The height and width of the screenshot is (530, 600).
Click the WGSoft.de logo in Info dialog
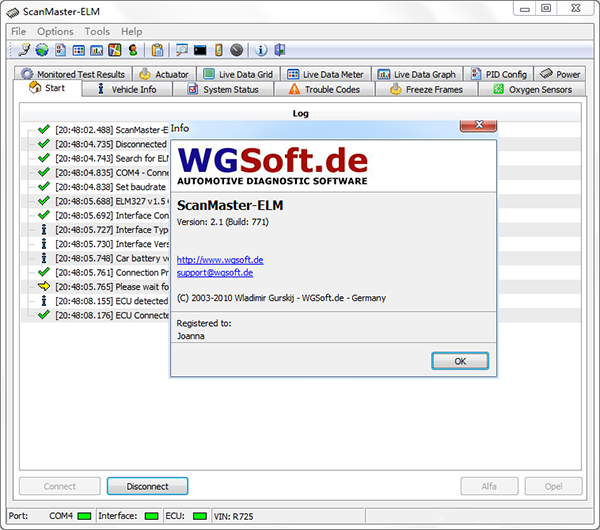(x=272, y=165)
